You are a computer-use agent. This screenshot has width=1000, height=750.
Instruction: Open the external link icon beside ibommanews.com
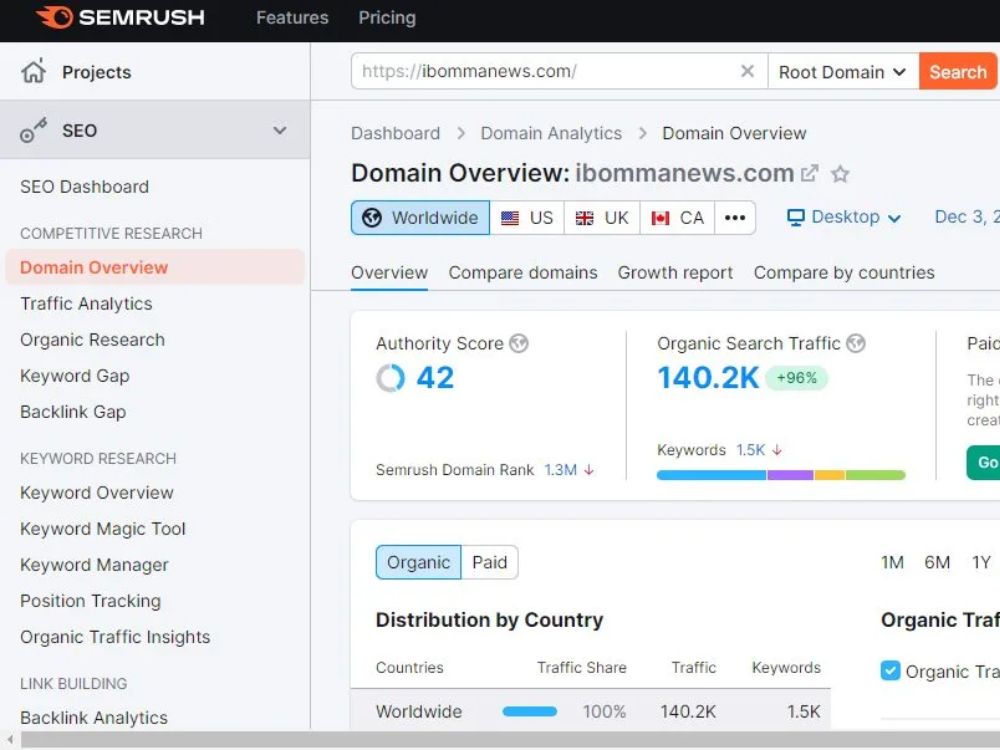click(x=809, y=173)
